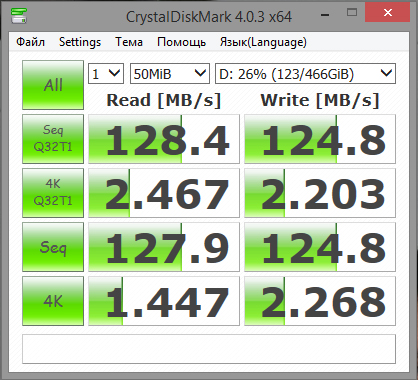Run all benchmarks with the All button
This screenshot has height=380, width=418.
pyautogui.click(x=53, y=85)
